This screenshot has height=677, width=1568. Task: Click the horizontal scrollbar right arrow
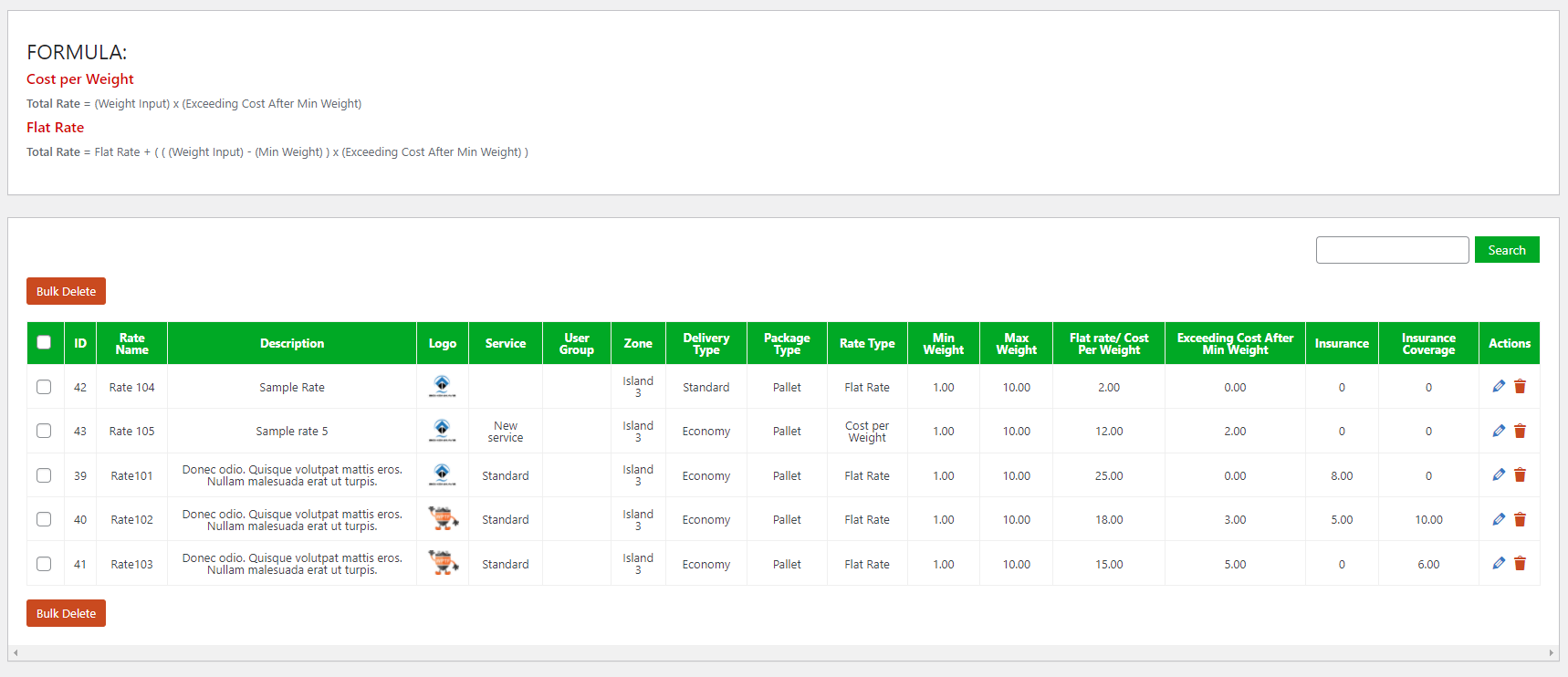click(1552, 652)
